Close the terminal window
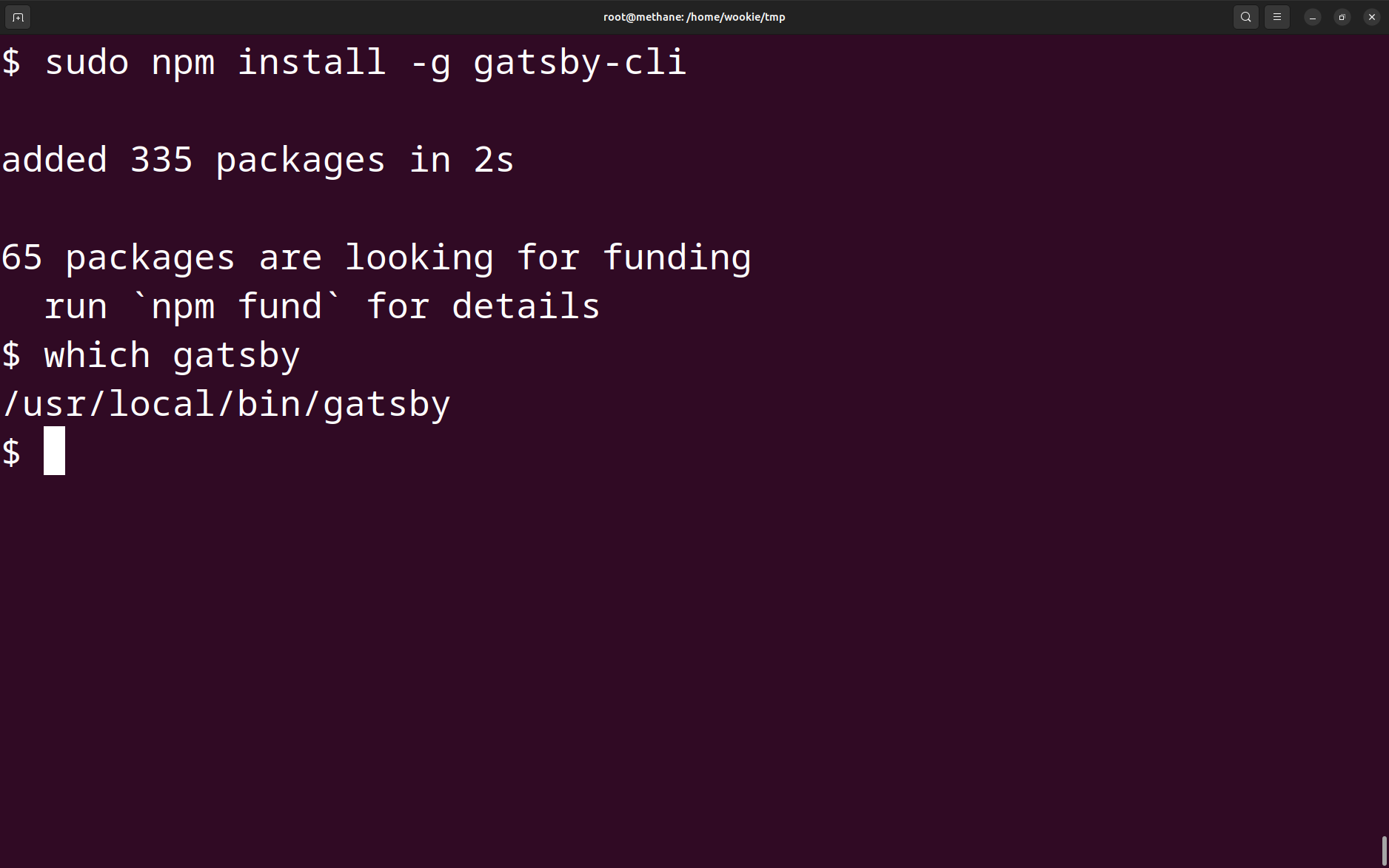 [1371, 16]
